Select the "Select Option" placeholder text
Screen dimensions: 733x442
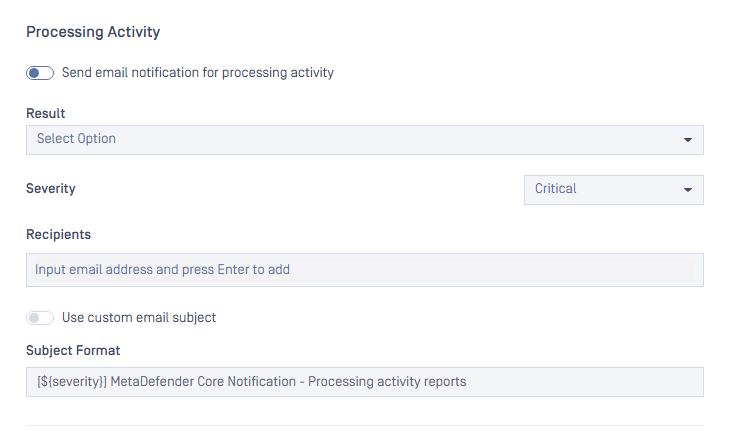(x=76, y=139)
